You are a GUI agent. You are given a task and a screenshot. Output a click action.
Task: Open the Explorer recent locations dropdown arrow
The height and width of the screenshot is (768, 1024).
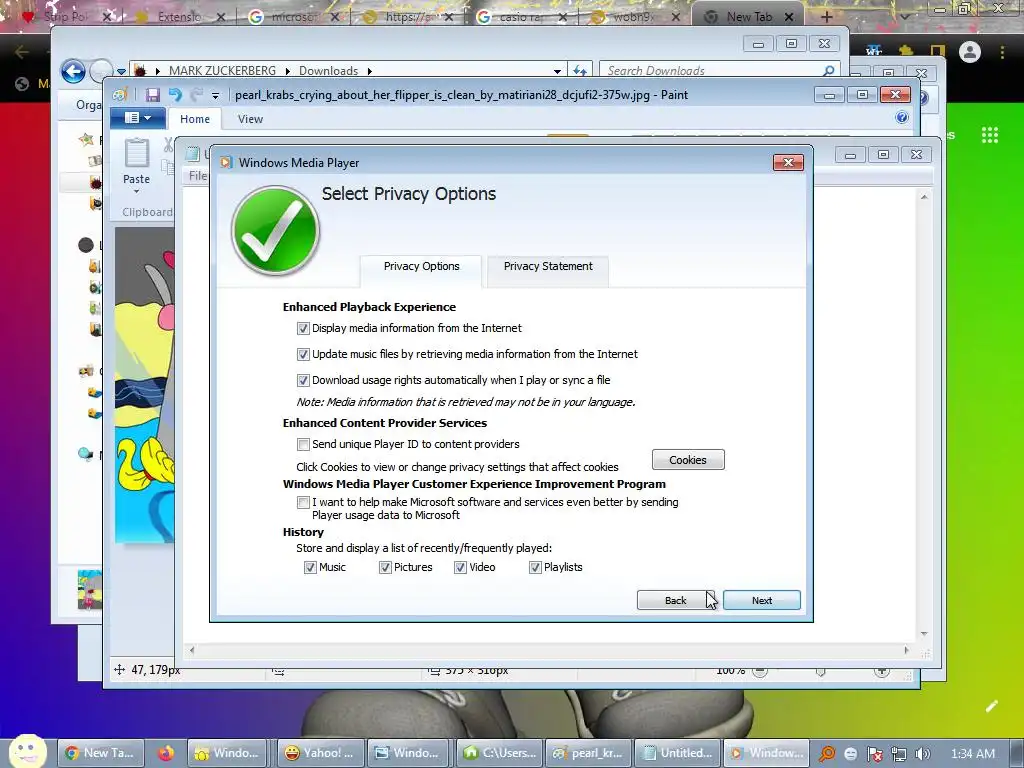tap(121, 71)
